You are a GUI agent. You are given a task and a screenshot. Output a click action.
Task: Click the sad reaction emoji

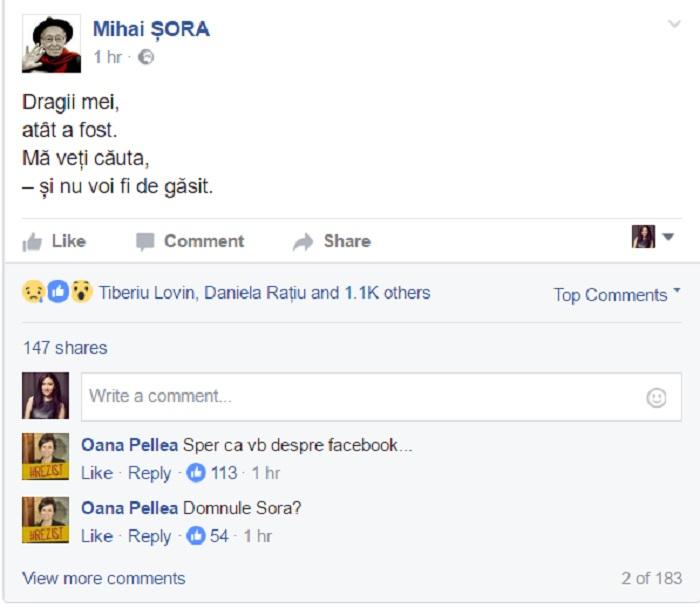(33, 292)
